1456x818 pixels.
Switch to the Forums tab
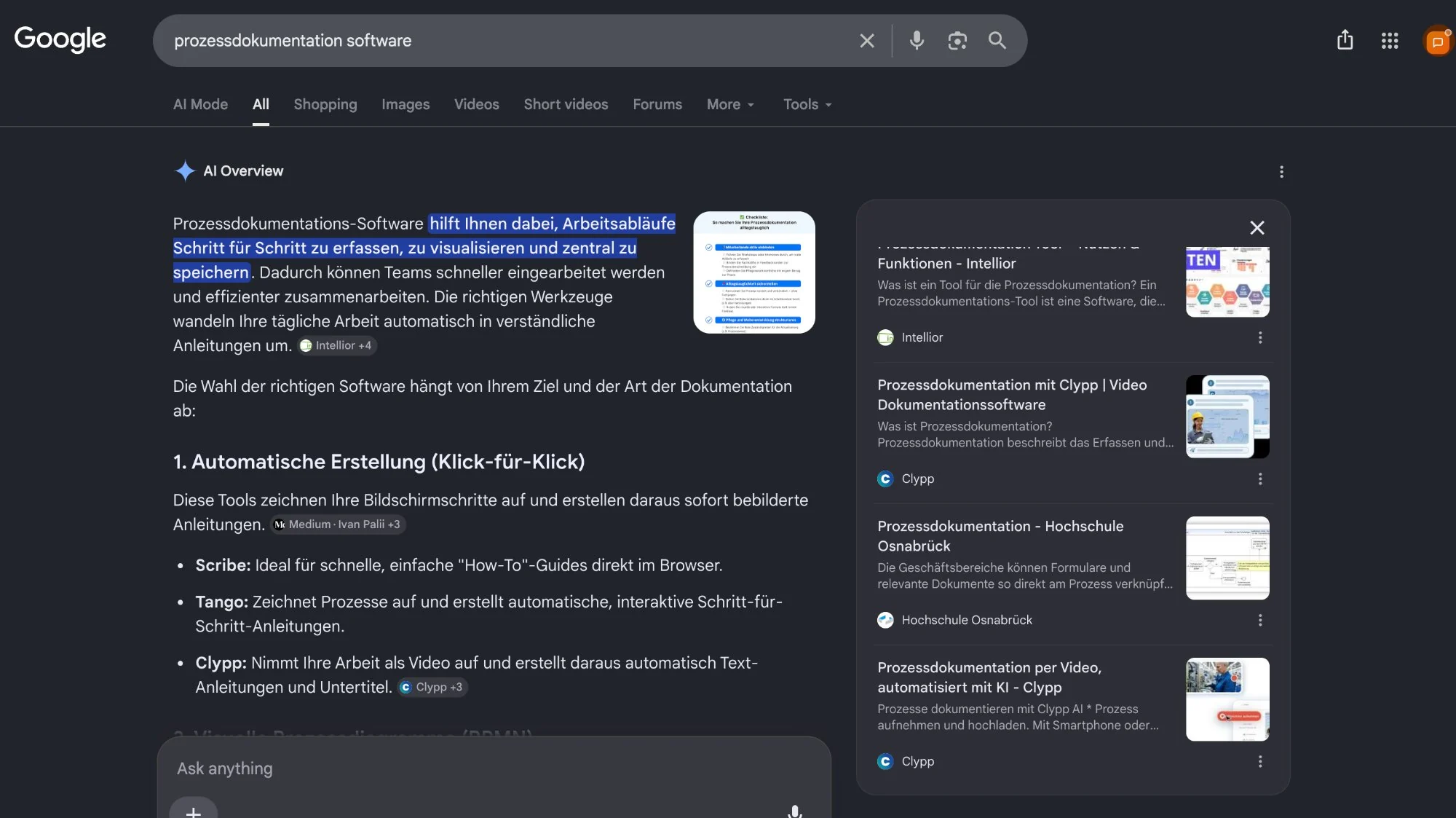click(x=657, y=104)
